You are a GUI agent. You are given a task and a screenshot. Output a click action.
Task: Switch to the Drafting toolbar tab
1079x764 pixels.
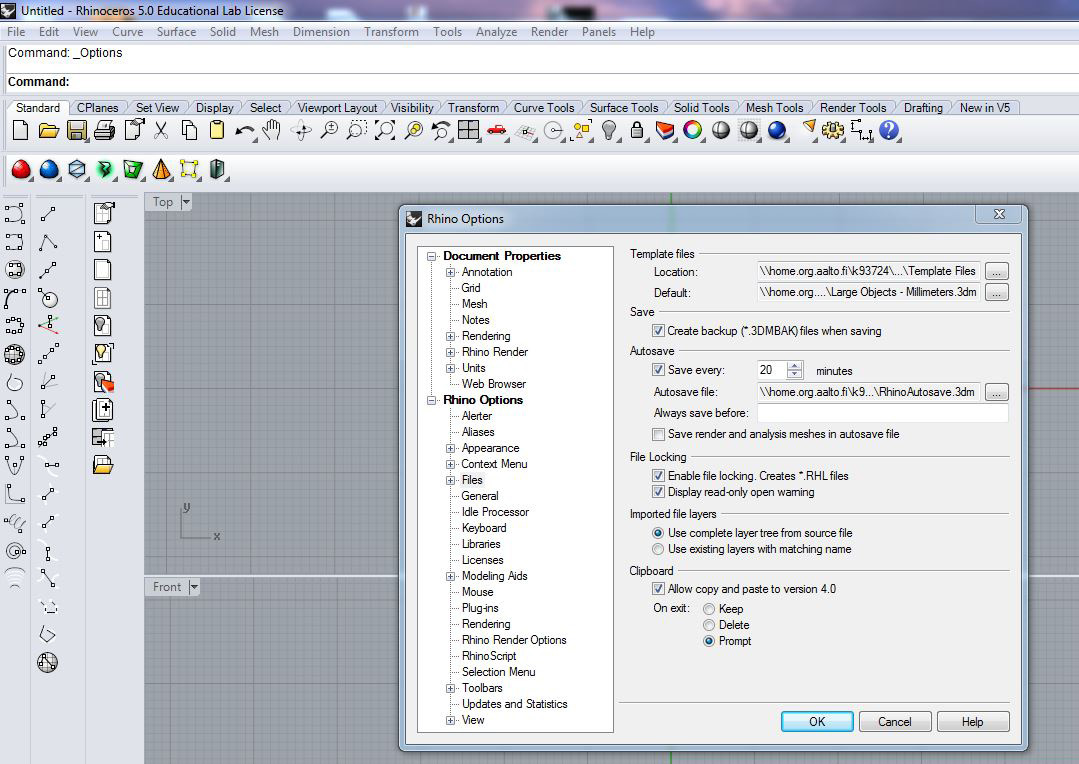tap(923, 108)
